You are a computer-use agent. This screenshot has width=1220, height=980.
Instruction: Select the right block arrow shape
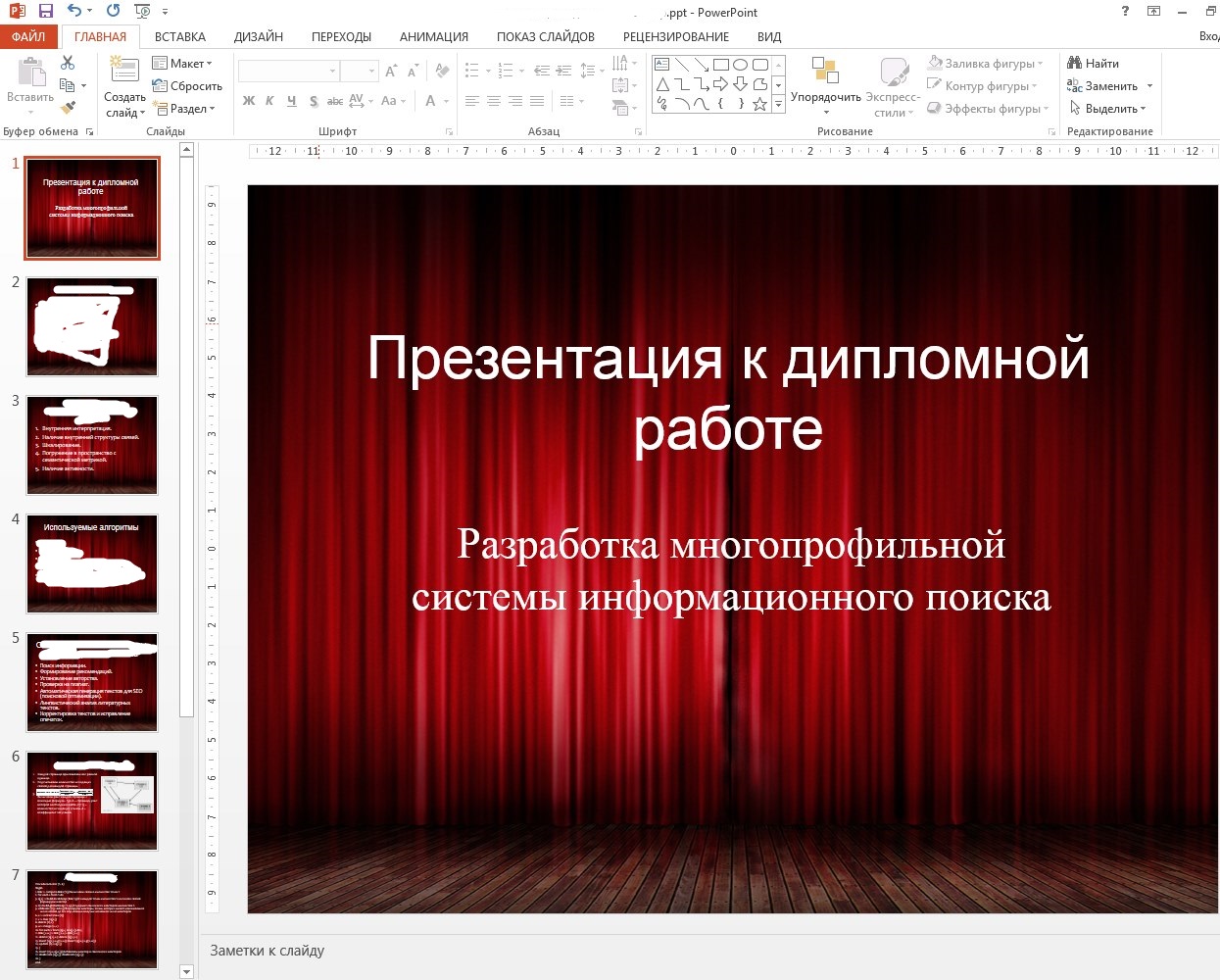point(720,84)
